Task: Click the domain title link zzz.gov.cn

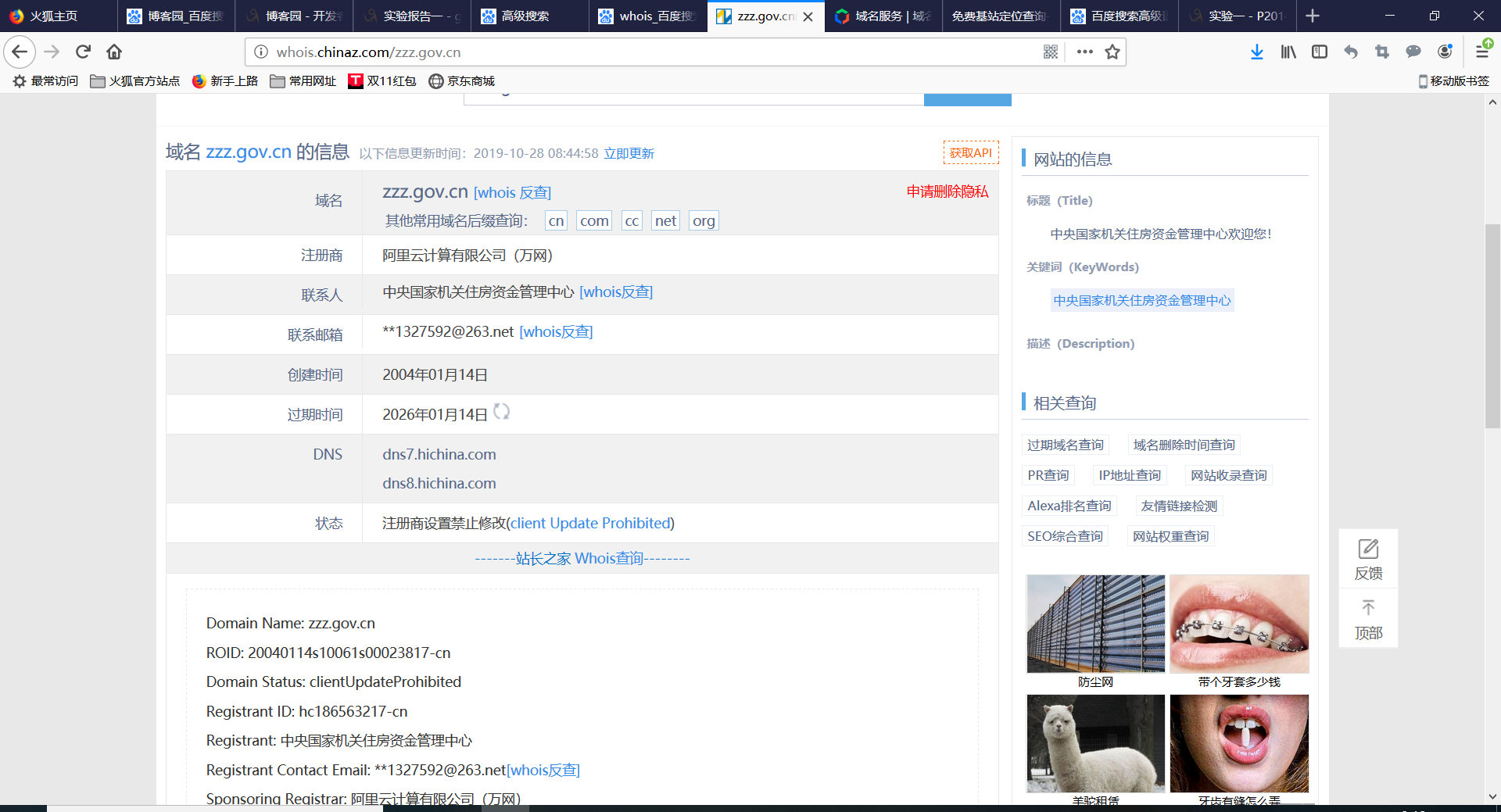Action: click(249, 152)
